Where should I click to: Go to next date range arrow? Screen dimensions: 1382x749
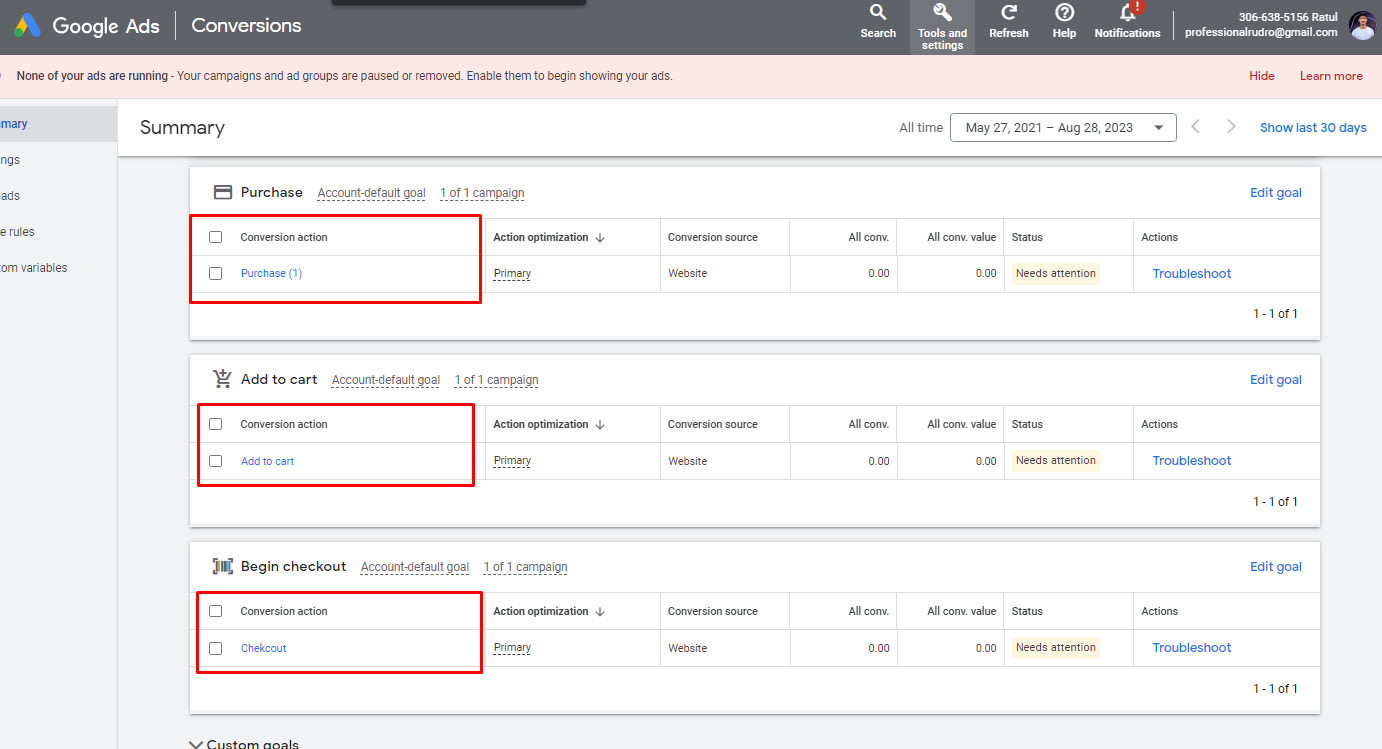[1231, 127]
